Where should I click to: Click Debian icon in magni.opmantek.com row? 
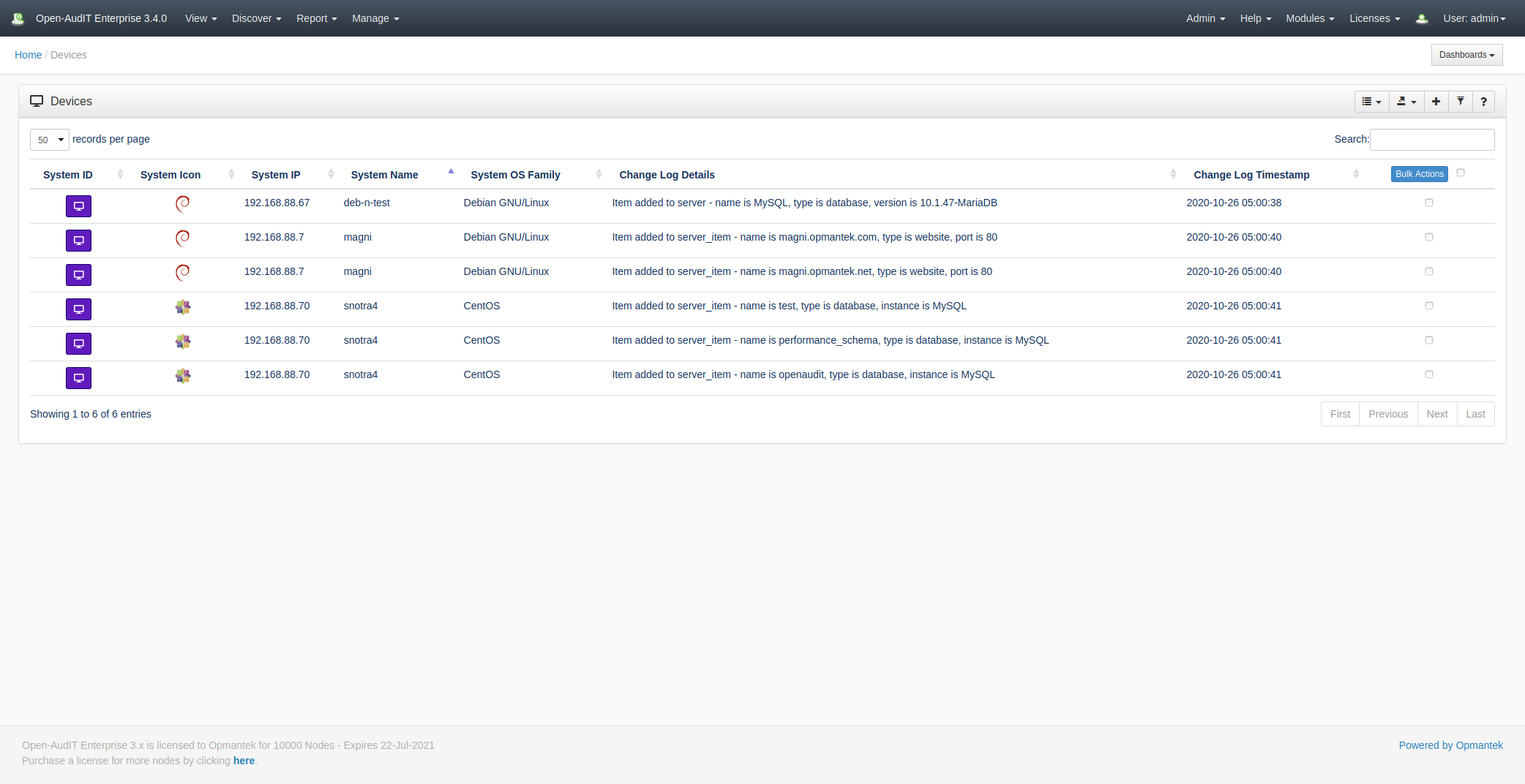coord(182,238)
